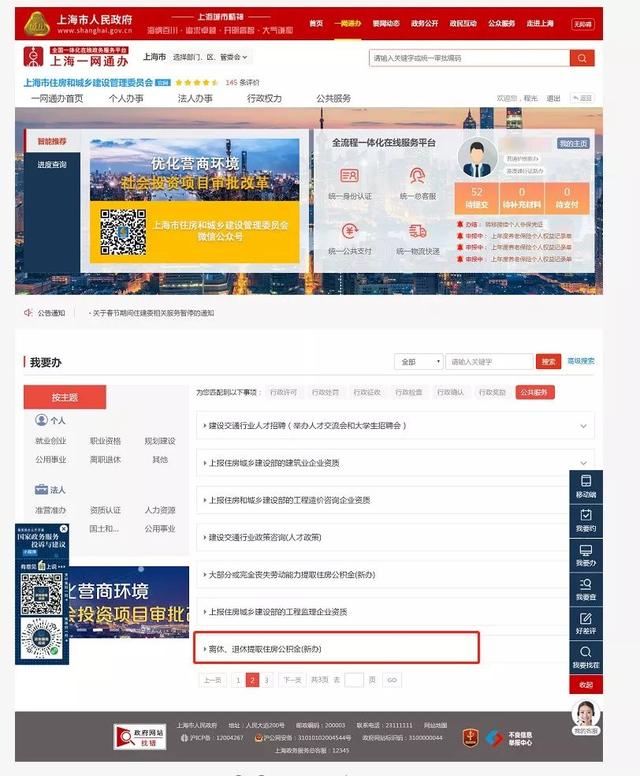Filter by 行政确认
Screen dimensions: 640x776
click(450, 392)
